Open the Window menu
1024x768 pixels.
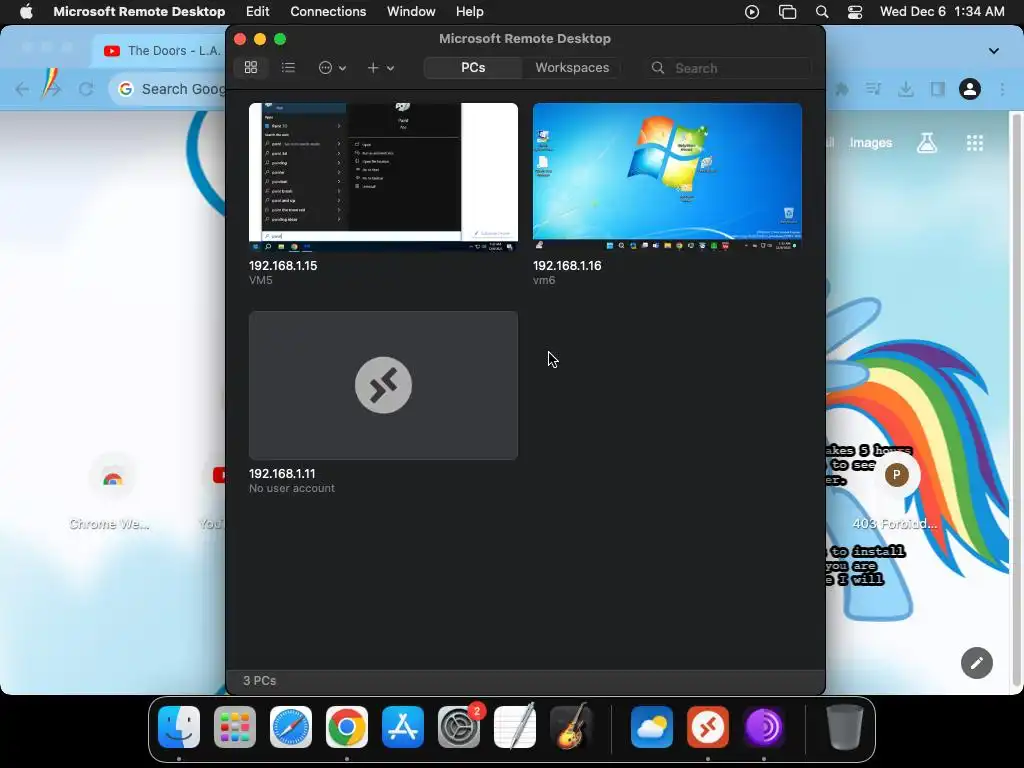[411, 12]
